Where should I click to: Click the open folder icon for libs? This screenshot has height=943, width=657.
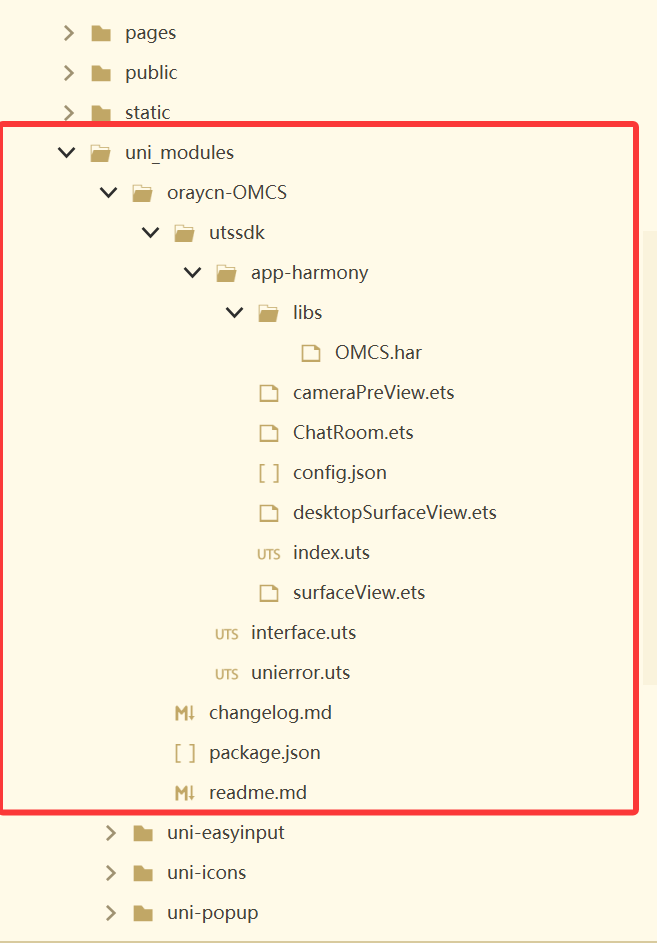coord(268,313)
